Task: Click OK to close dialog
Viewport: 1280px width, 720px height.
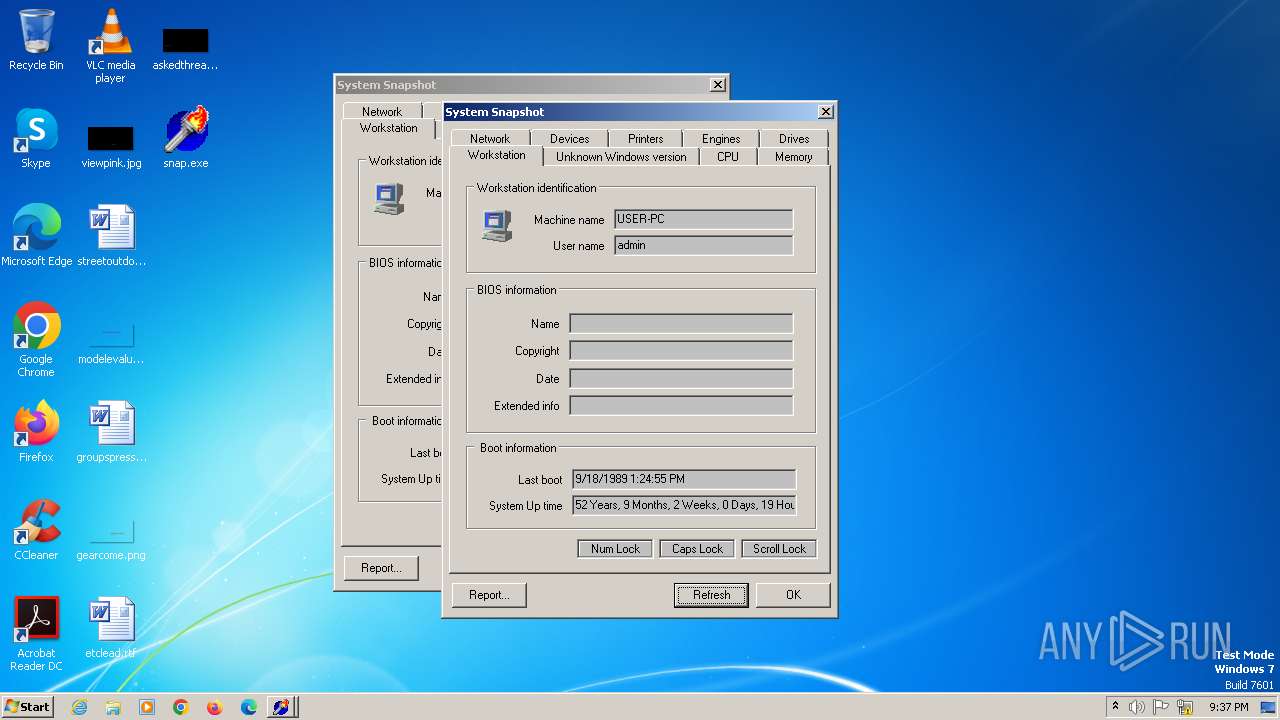Action: (x=793, y=595)
